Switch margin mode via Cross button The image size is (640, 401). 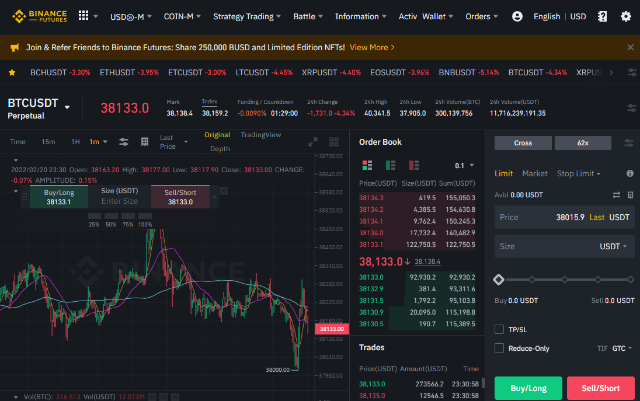(x=523, y=143)
